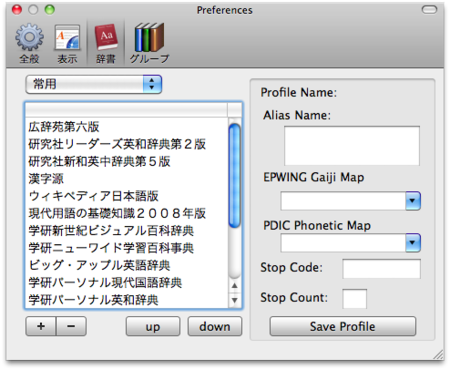
Task: Click the minus button to remove dictionary
Action: [x=71, y=326]
